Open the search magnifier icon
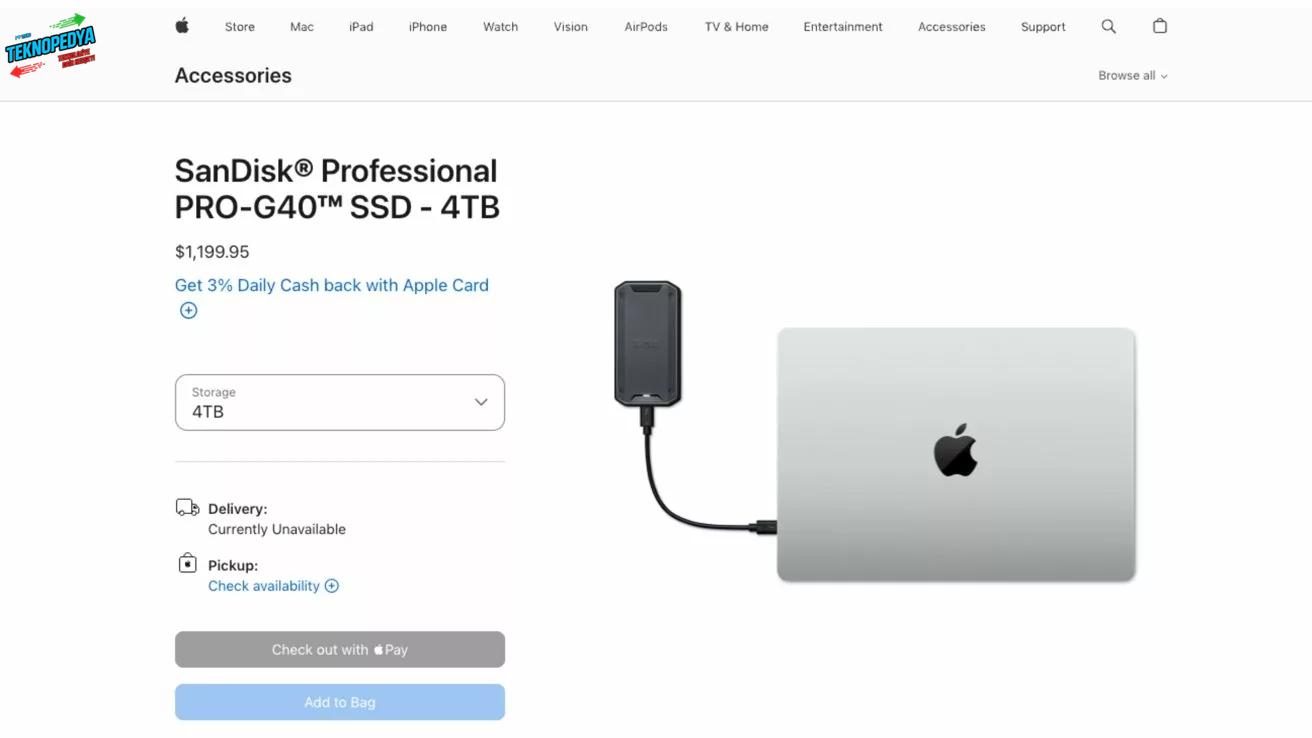This screenshot has height=738, width=1312. coord(1108,26)
